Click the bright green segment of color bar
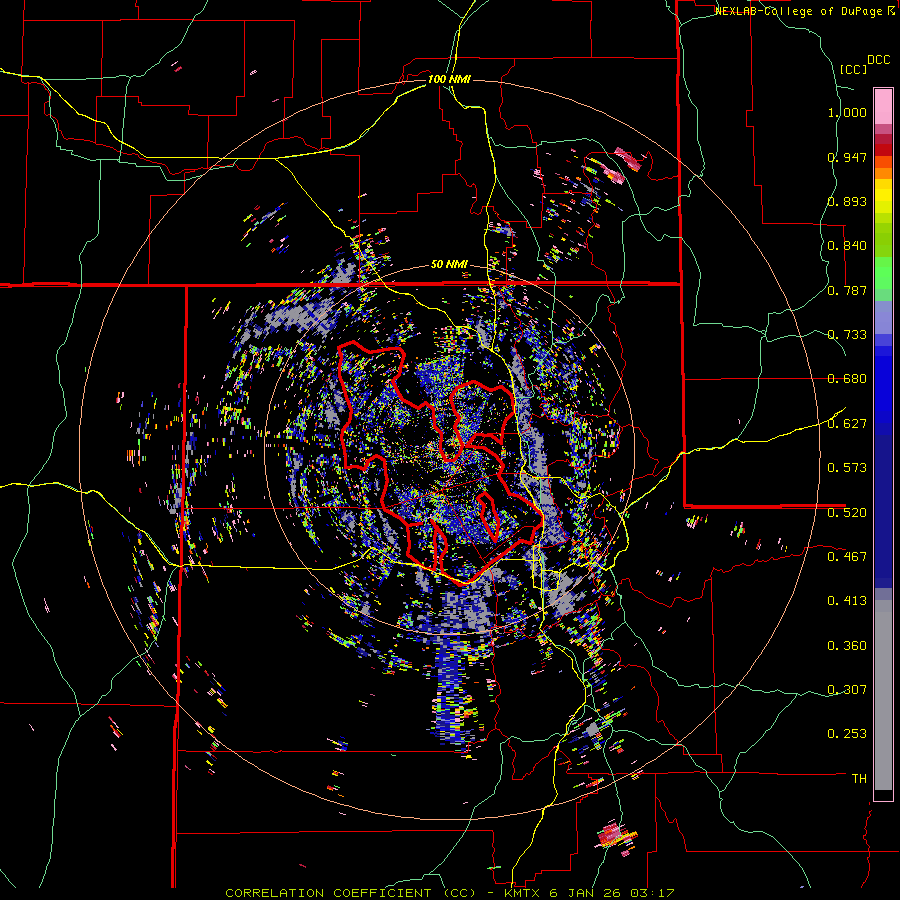This screenshot has width=900, height=900. [x=883, y=273]
